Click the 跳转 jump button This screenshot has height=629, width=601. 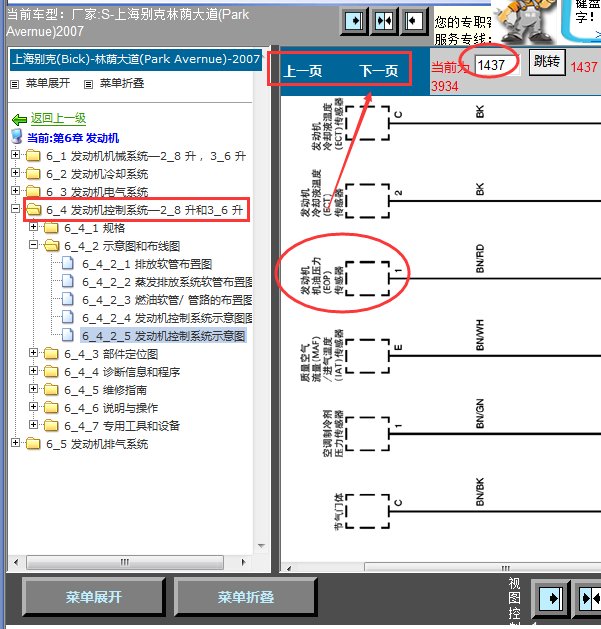547,62
